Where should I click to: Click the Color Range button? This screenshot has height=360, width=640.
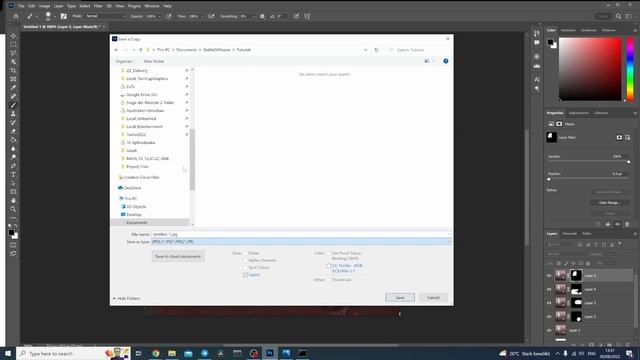pyautogui.click(x=609, y=203)
